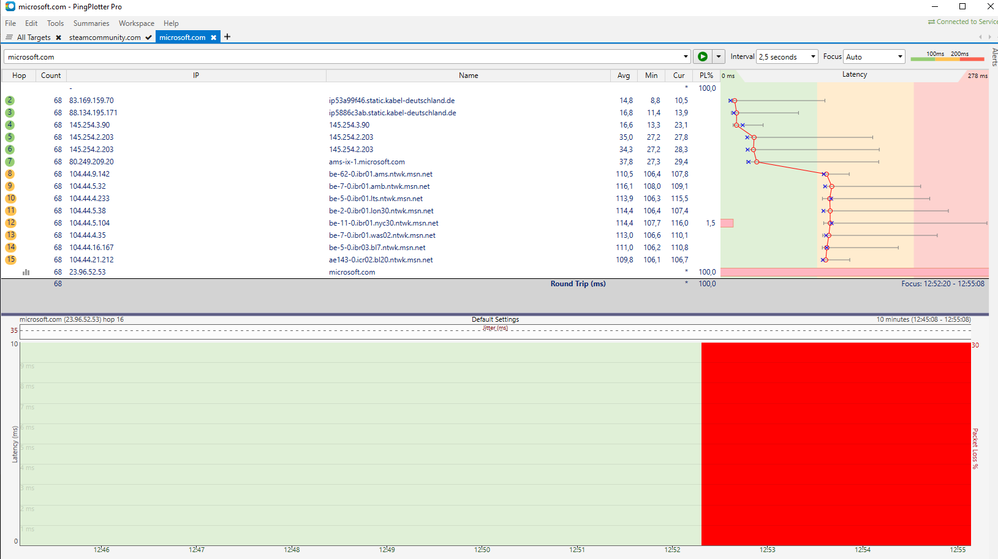The height and width of the screenshot is (559, 998).
Task: Click the green start trace button
Action: [x=702, y=57]
